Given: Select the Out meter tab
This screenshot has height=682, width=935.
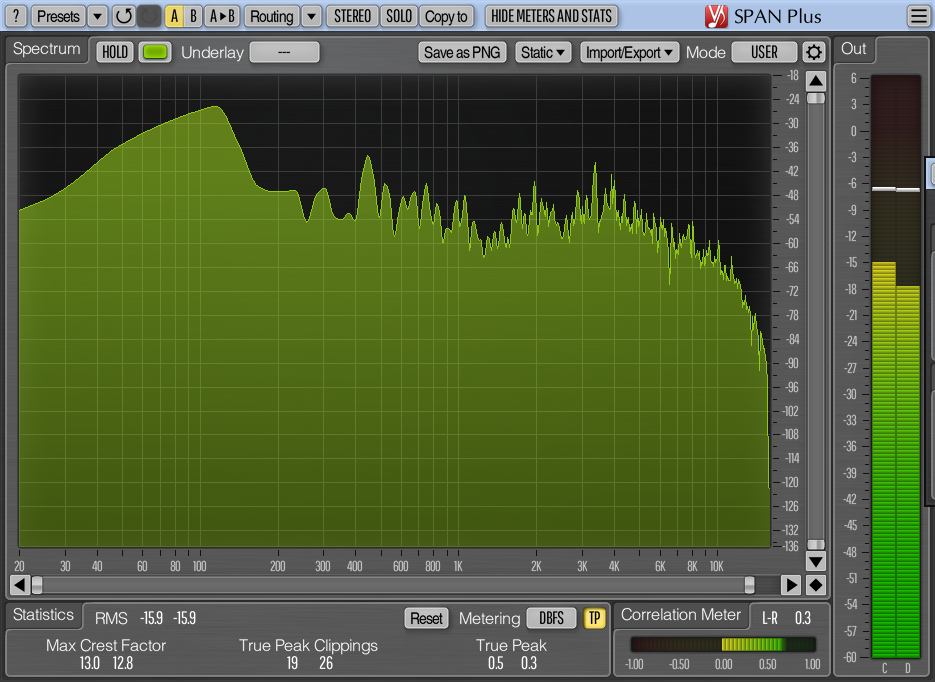Looking at the screenshot, I should tap(853, 49).
